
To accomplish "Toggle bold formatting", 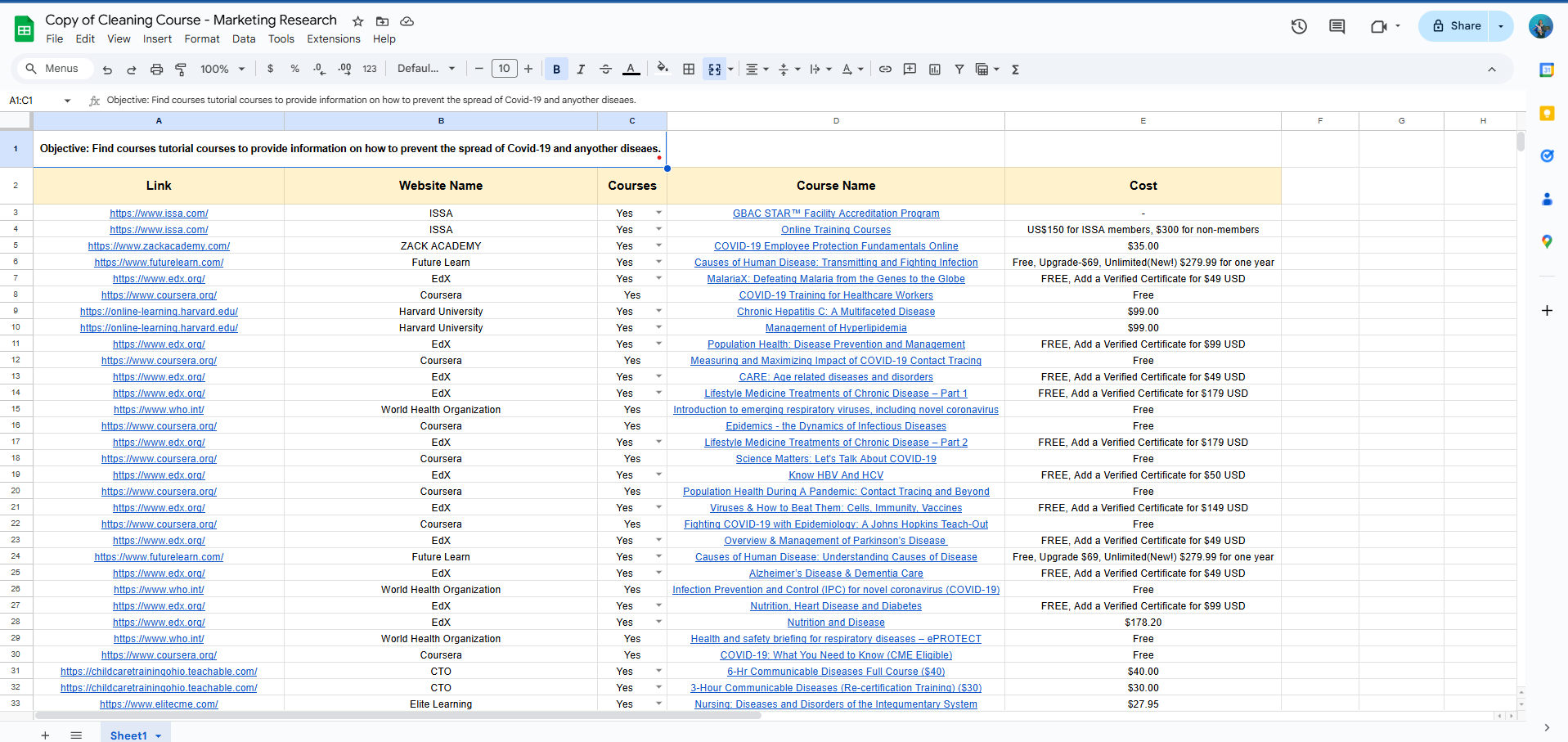I will pos(556,70).
